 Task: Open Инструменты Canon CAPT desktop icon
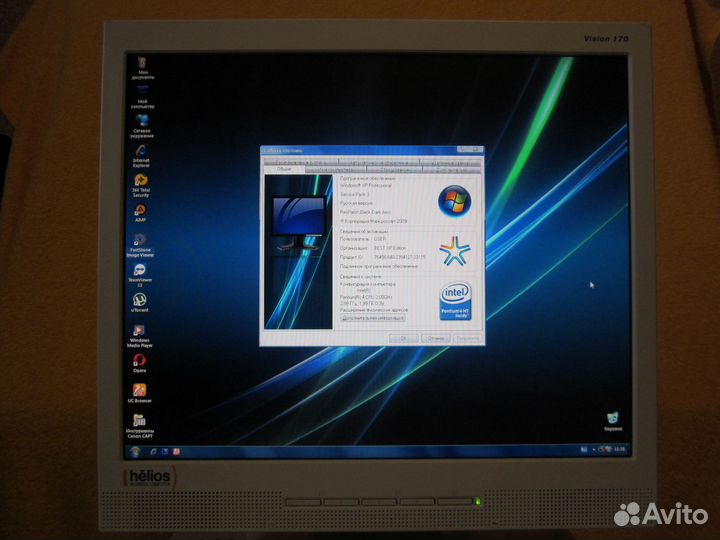tap(140, 426)
